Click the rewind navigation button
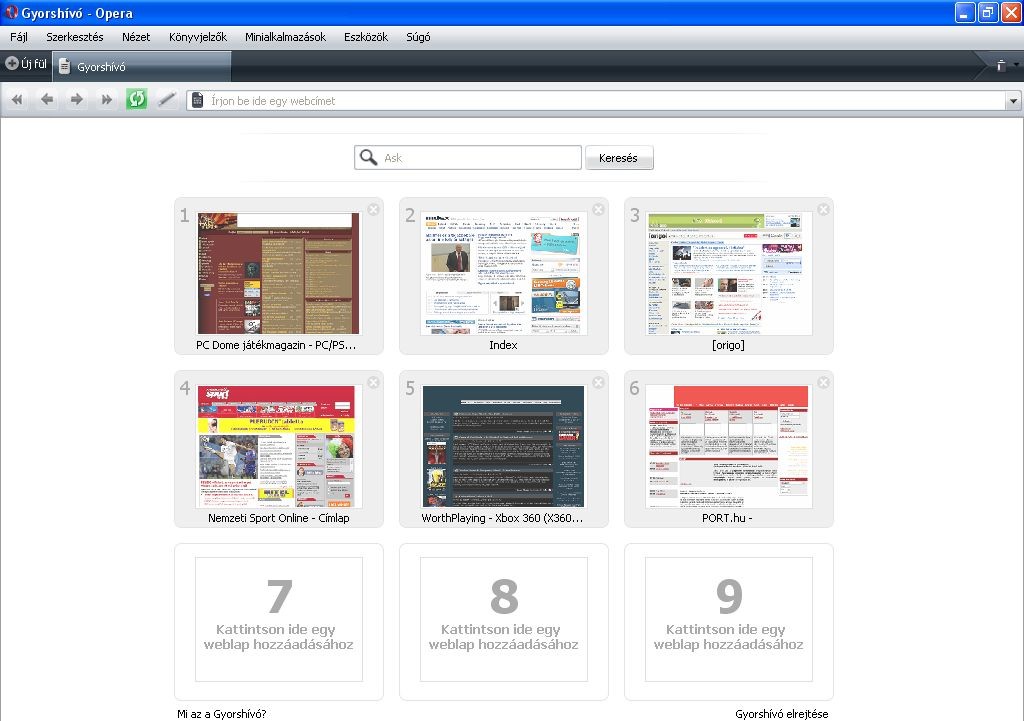 click(x=17, y=100)
